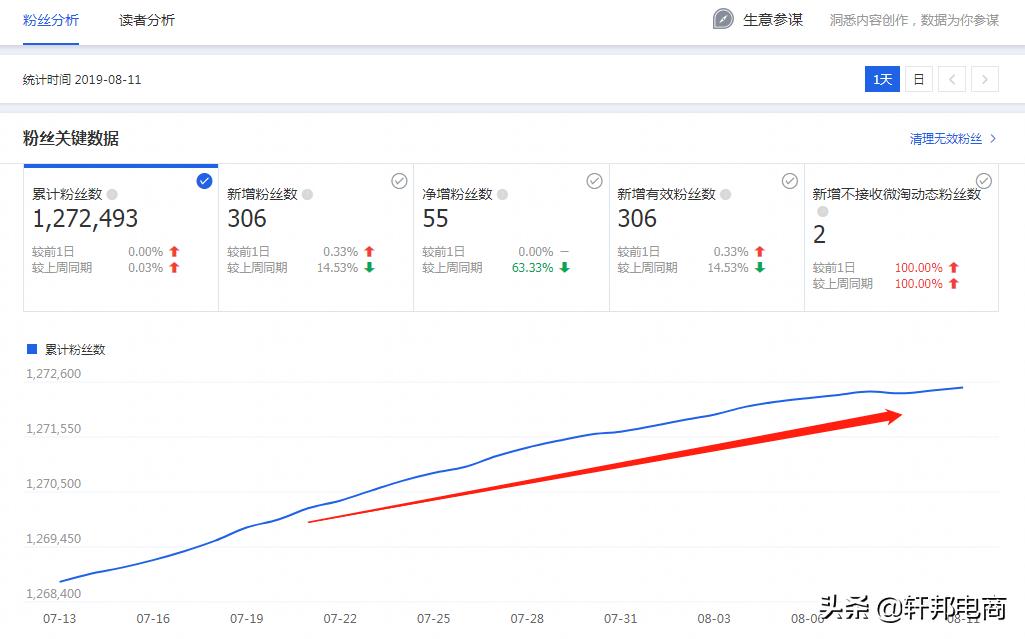Image resolution: width=1025 pixels, height=639 pixels.
Task: Click the right chevron for next period
Action: click(x=983, y=79)
